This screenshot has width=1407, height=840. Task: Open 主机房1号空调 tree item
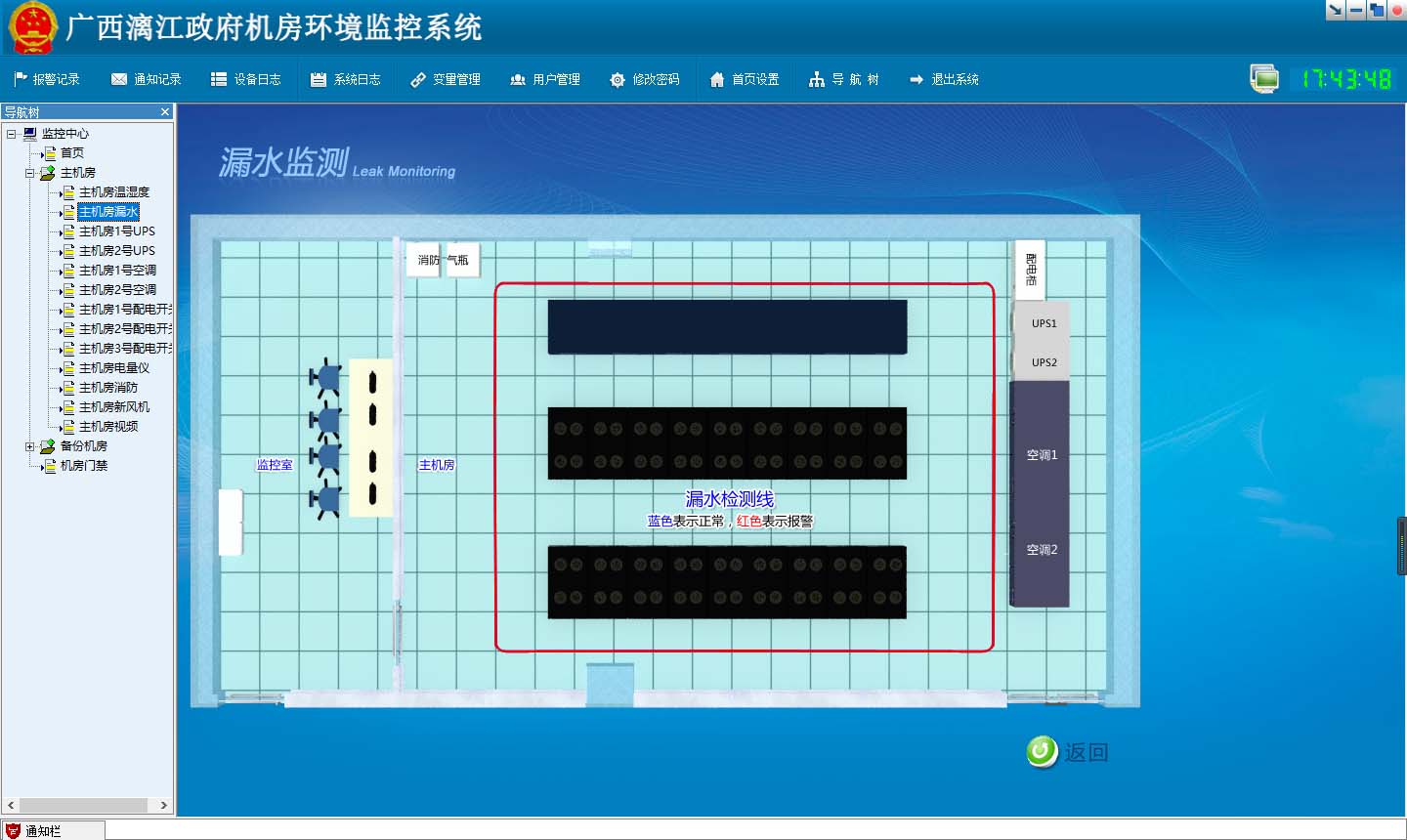click(117, 271)
